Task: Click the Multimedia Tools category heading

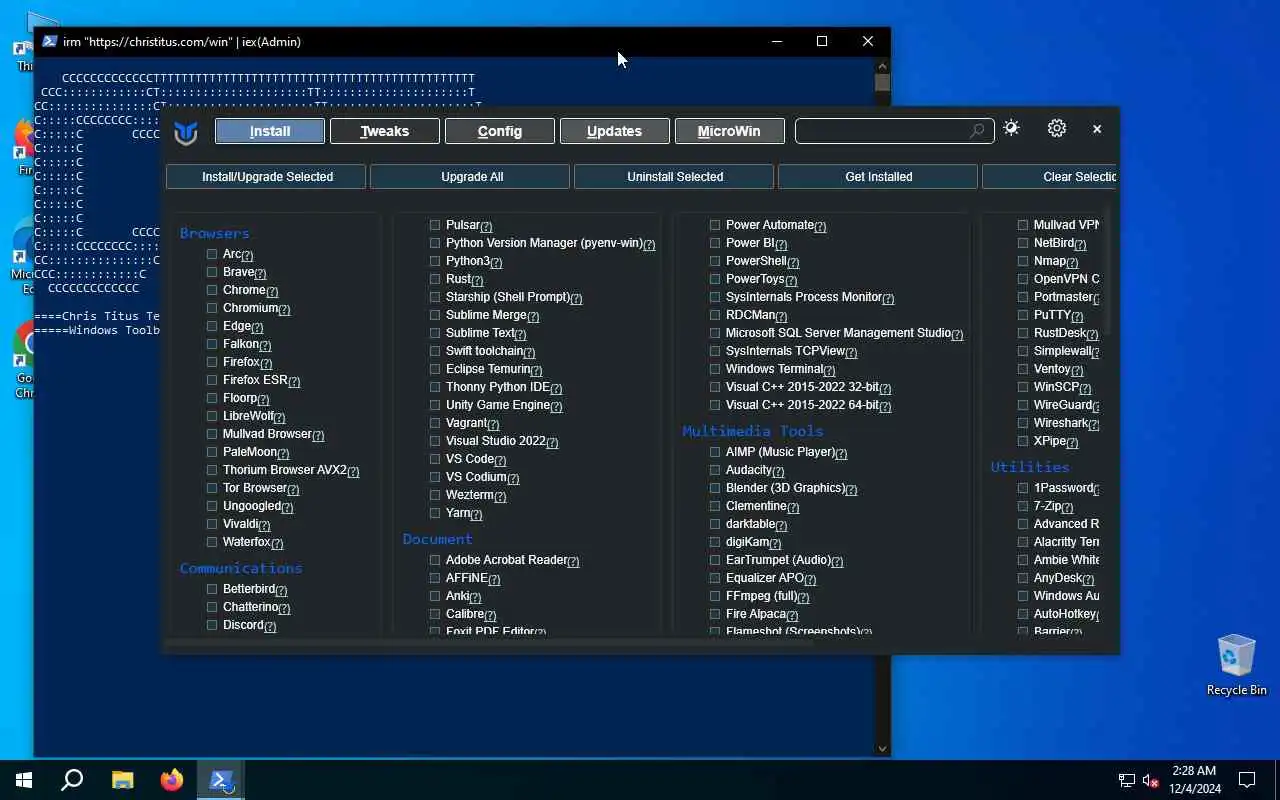Action: pyautogui.click(x=753, y=431)
